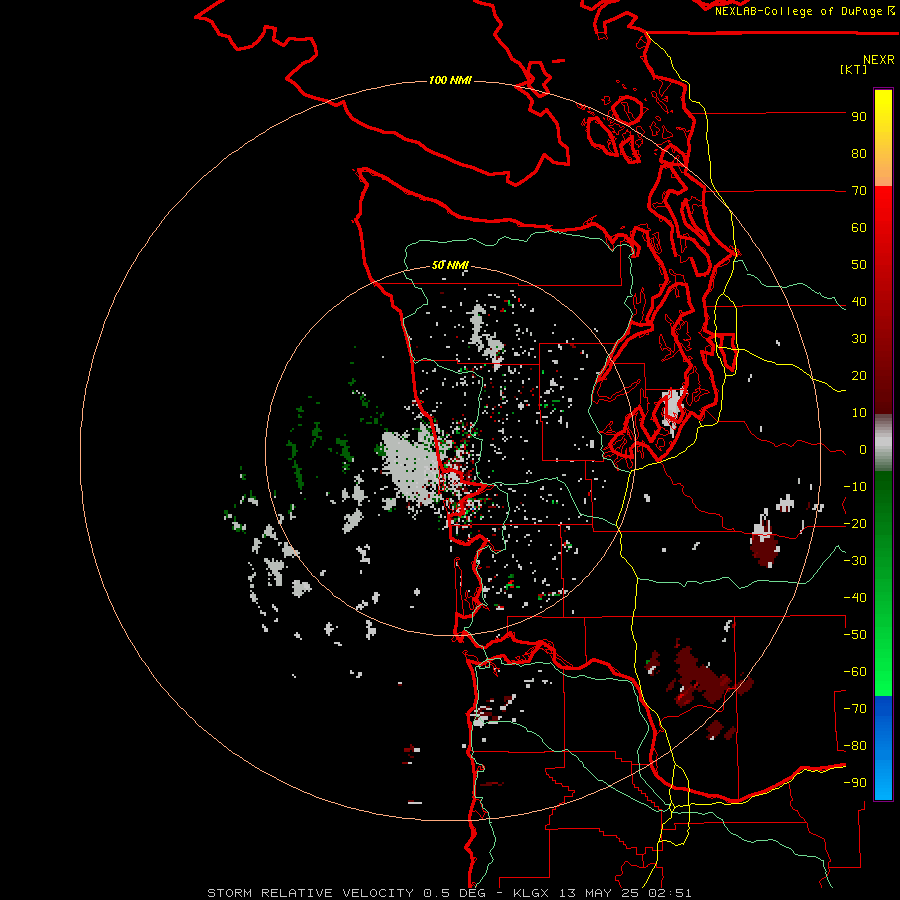Click the 50 NMI range ring label

click(x=451, y=265)
